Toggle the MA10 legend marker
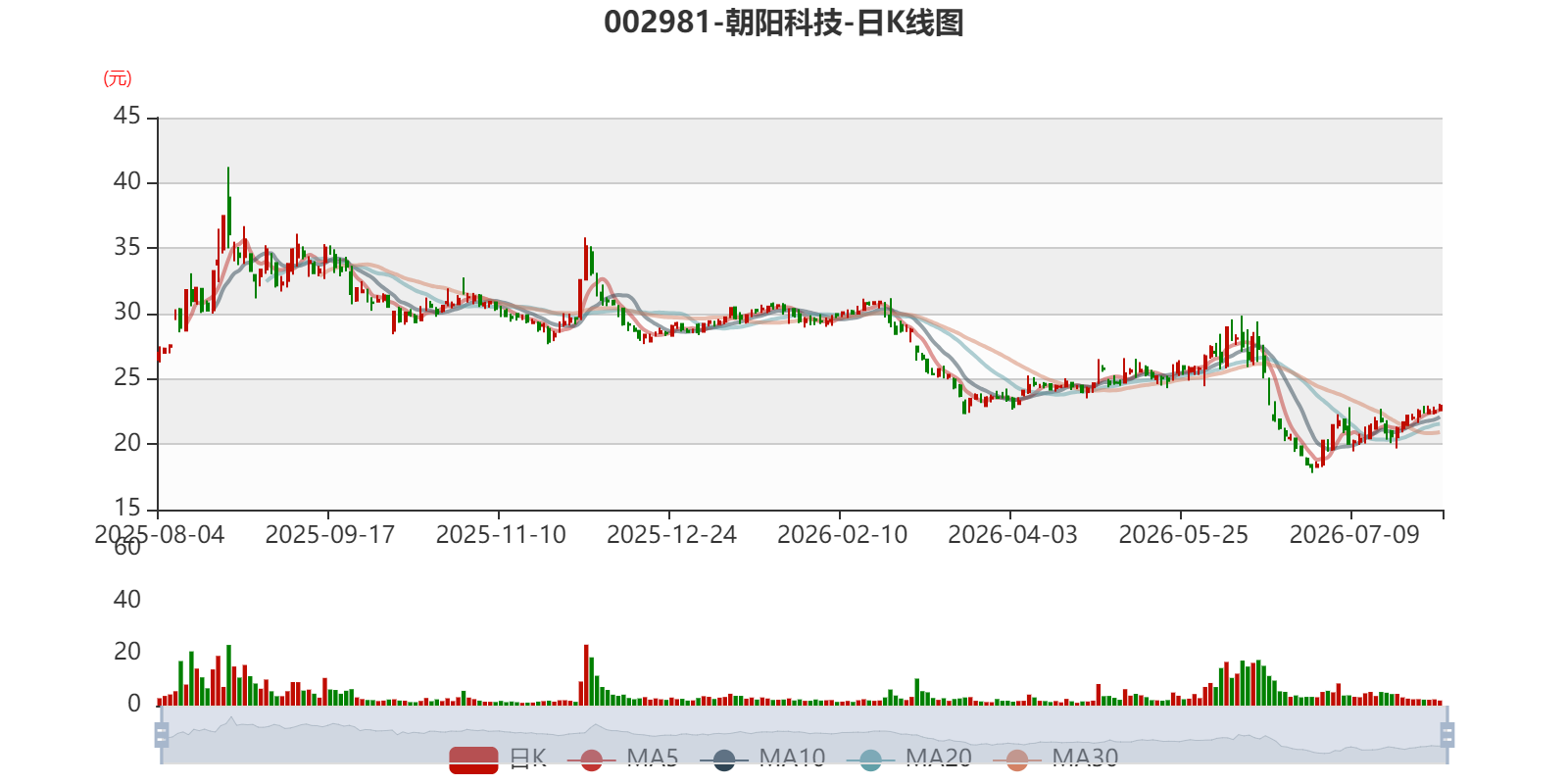Screen dimensions: 1568x784 point(724,759)
